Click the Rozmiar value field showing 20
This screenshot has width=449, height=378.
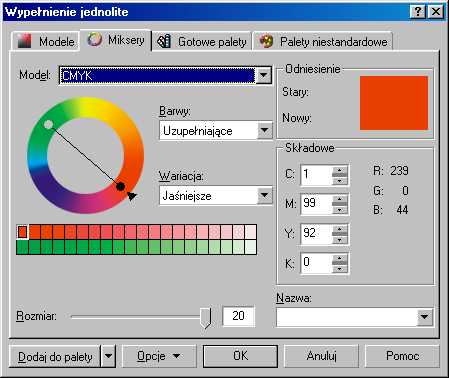pos(238,316)
